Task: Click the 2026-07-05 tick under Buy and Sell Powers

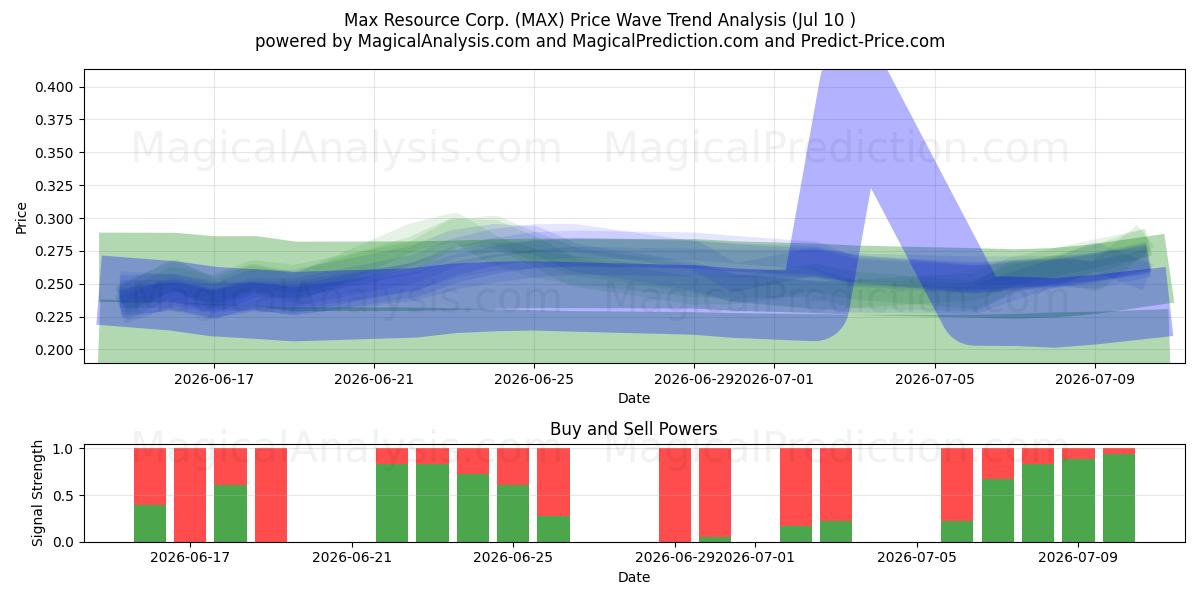Action: click(x=916, y=558)
